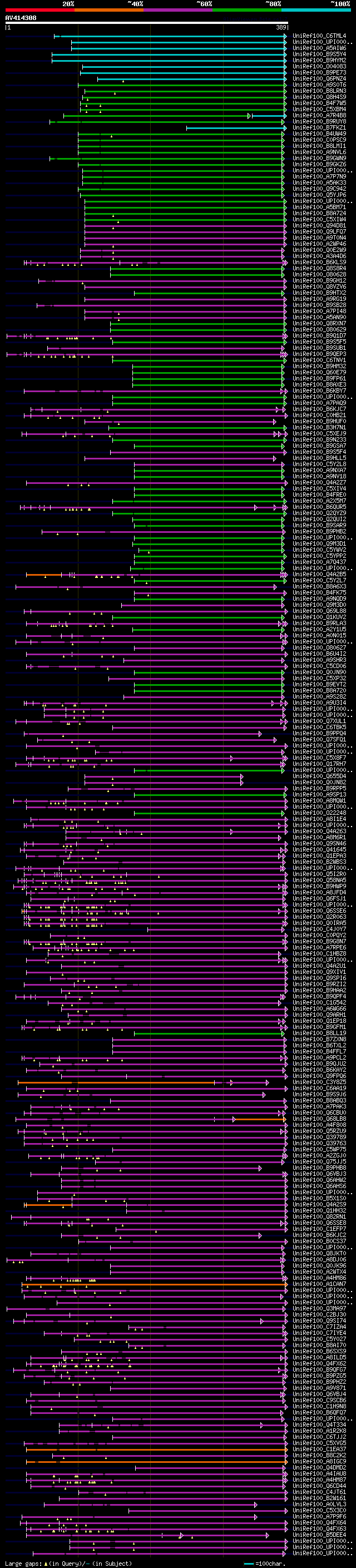
Task: Select hit UniRef100_Q4T334
Action: tap(319, 1424)
